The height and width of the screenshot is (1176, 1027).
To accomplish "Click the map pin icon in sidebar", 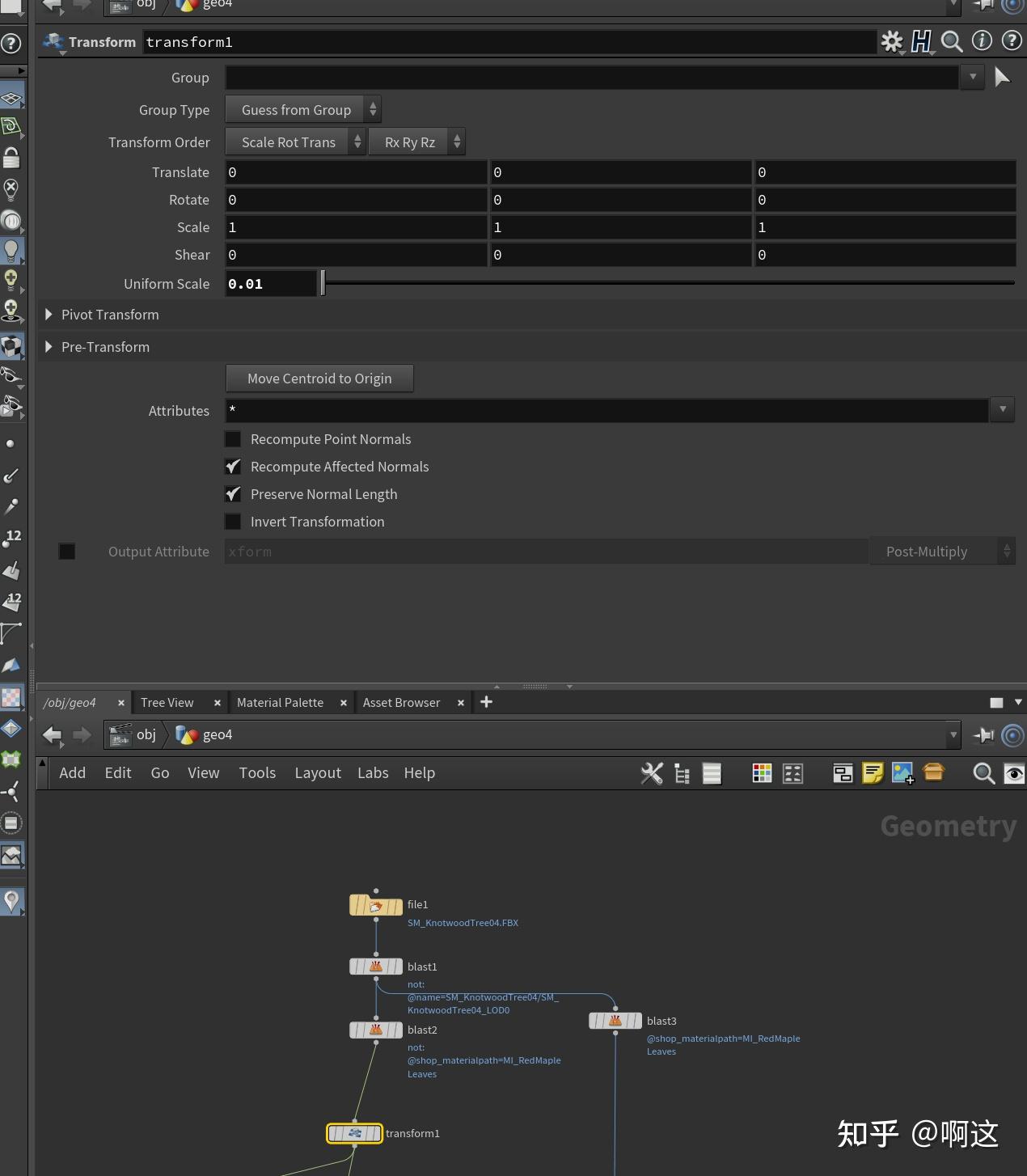I will 11,901.
